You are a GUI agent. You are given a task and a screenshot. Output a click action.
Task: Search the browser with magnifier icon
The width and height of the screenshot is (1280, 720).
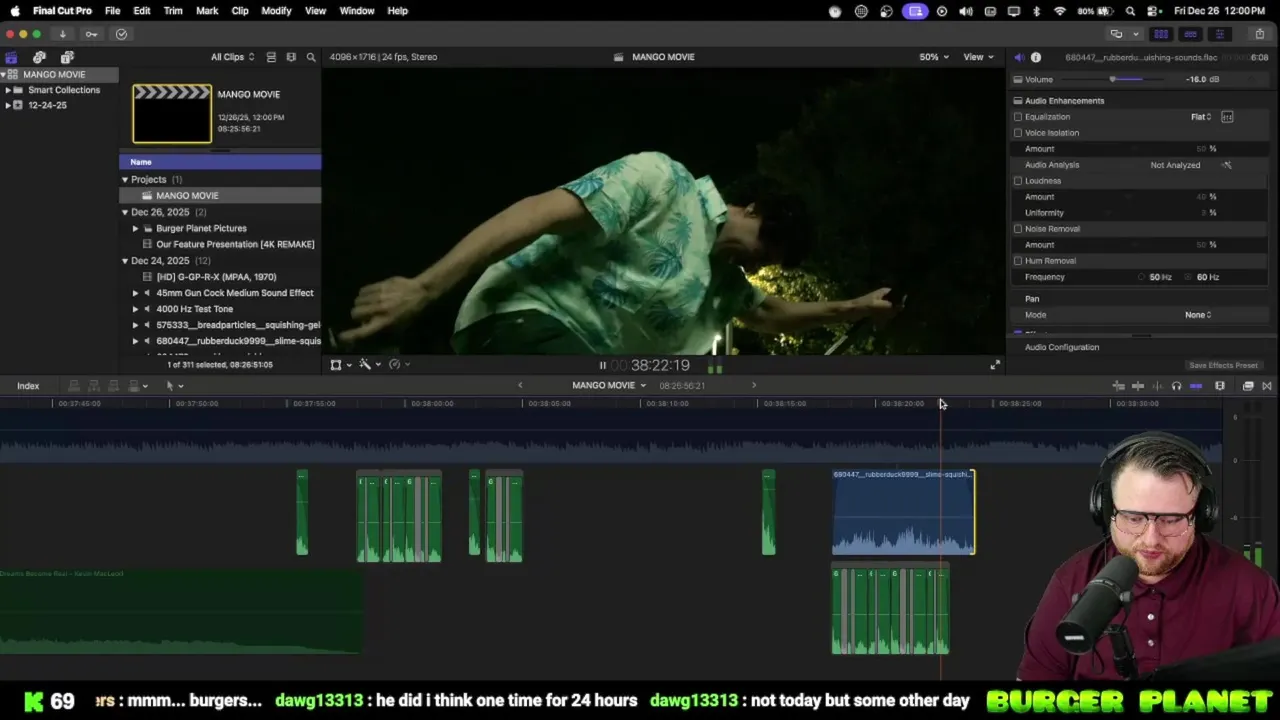click(x=311, y=57)
